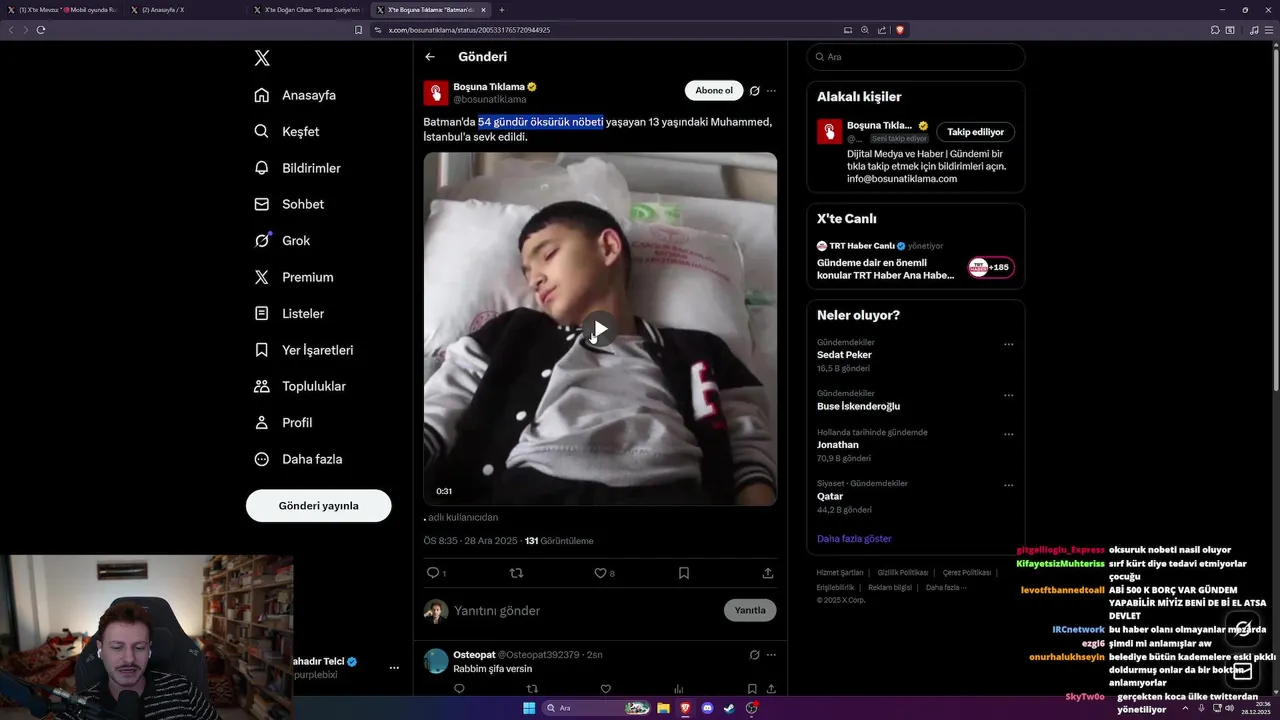Image resolution: width=1280 pixels, height=720 pixels.
Task: Like the post with the heart icon
Action: pos(600,573)
